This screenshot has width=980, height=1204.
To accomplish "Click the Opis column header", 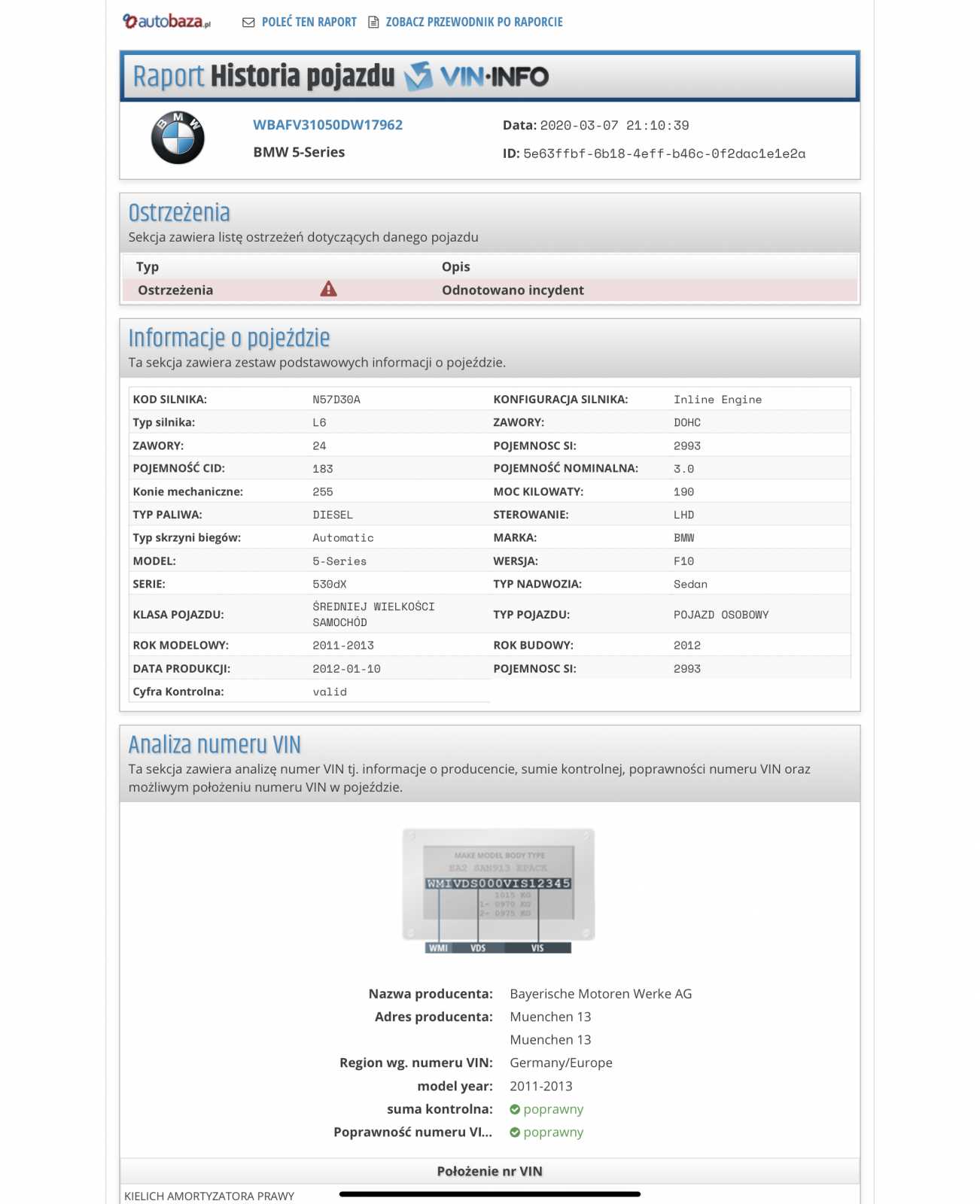I will click(455, 267).
